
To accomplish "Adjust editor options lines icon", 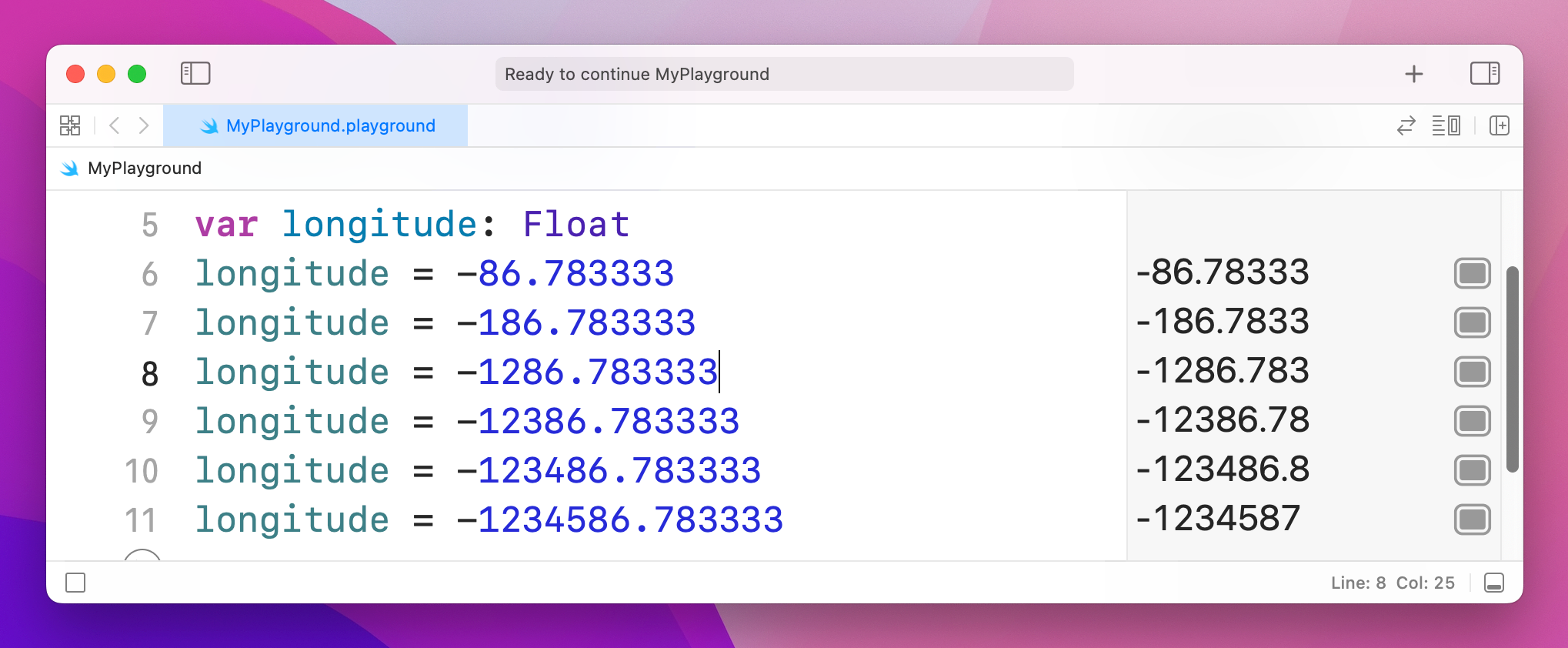I will point(1446,125).
